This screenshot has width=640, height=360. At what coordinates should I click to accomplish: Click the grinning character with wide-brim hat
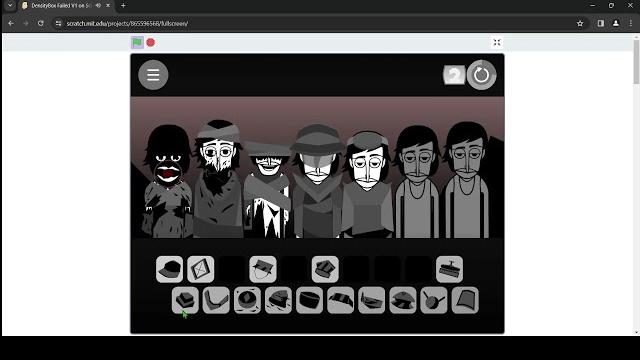[267, 190]
